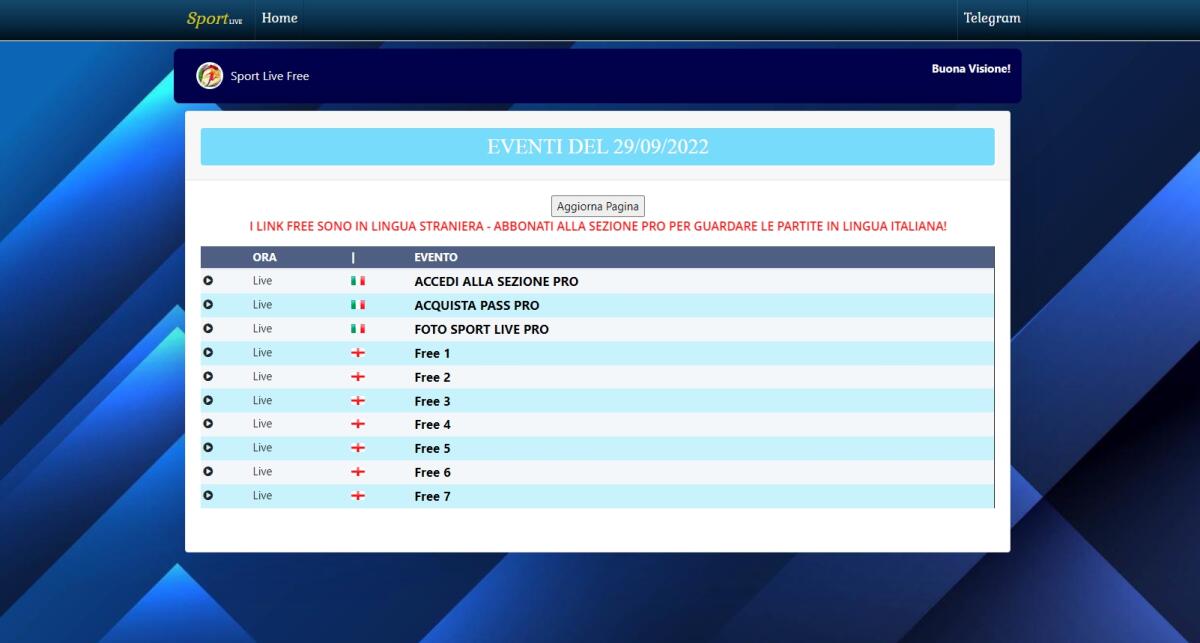Open FOTO SPORT LIVE PRO link

click(x=481, y=330)
